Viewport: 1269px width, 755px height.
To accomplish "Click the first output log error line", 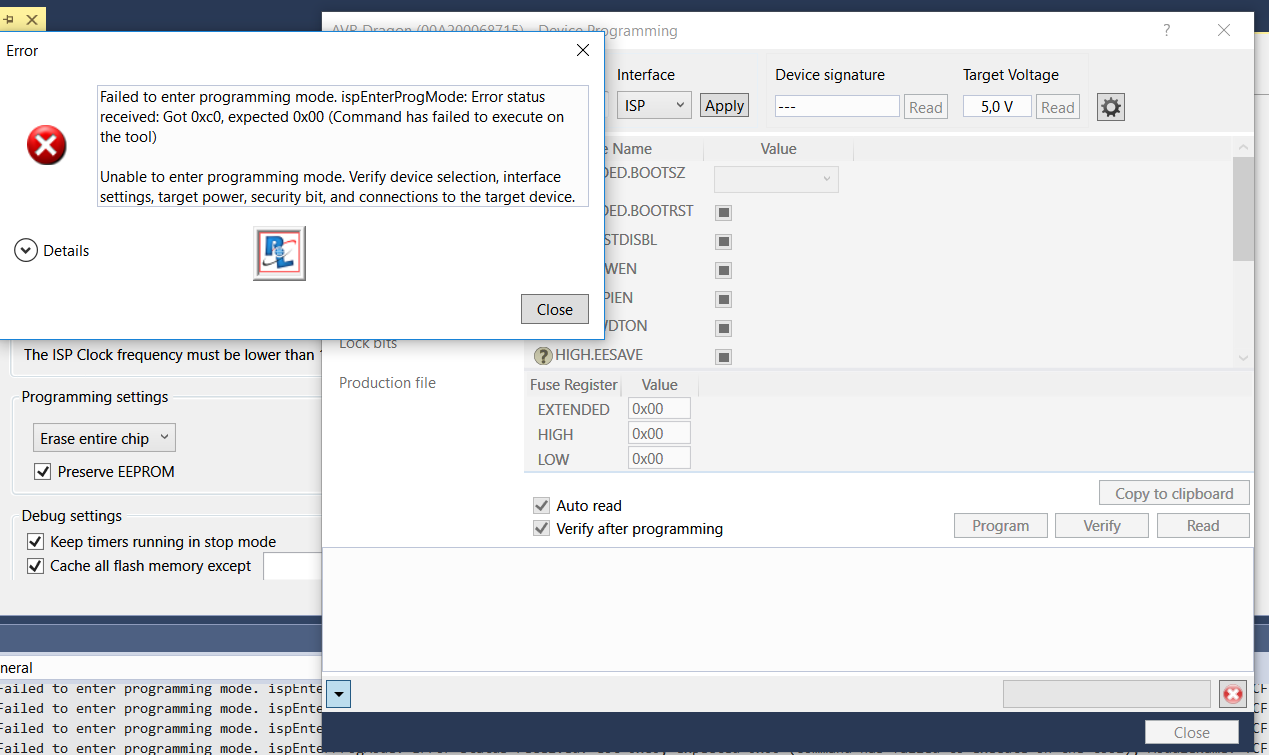I will (160, 689).
